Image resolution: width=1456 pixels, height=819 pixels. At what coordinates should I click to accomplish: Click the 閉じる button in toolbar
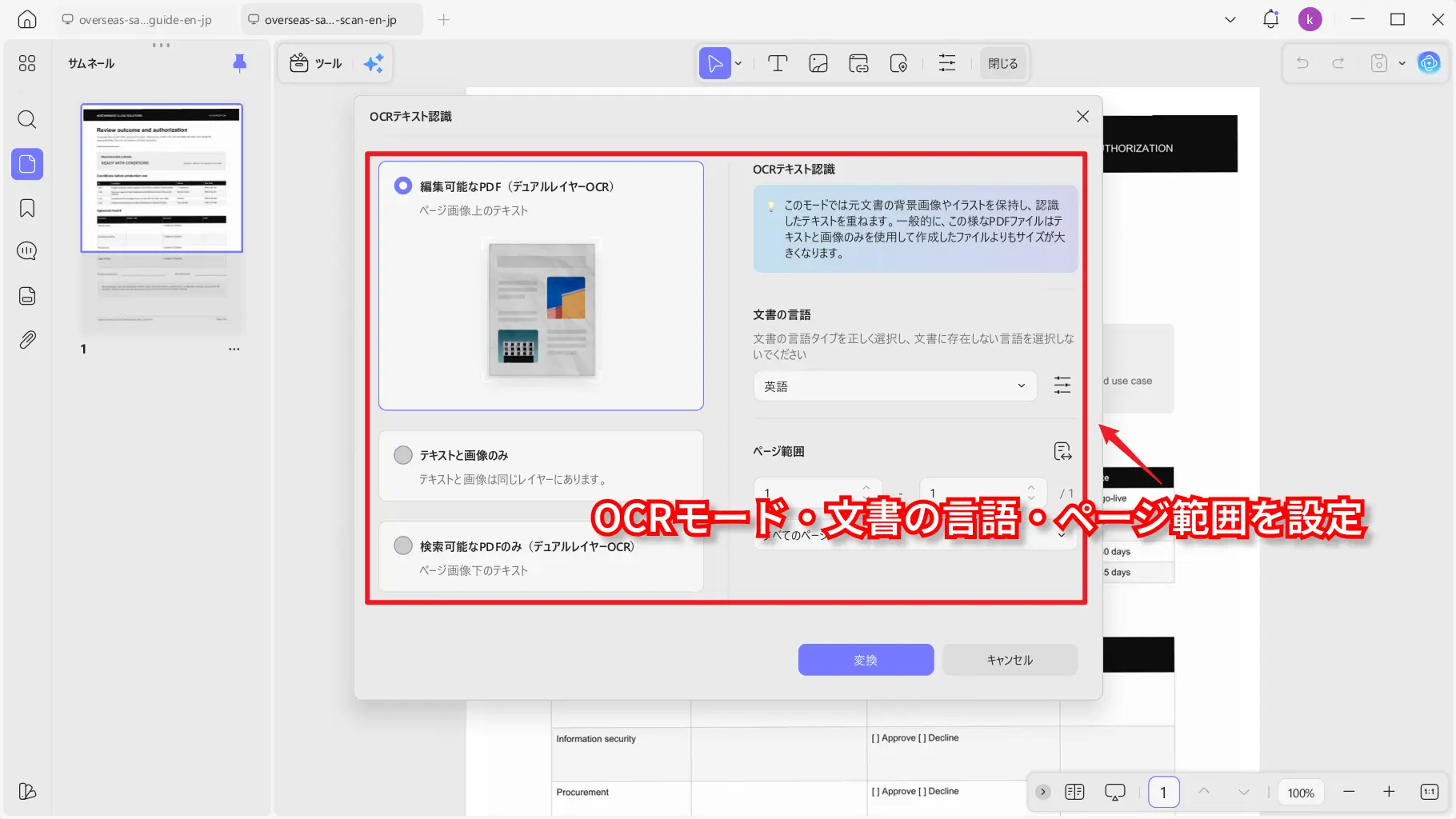1002,63
